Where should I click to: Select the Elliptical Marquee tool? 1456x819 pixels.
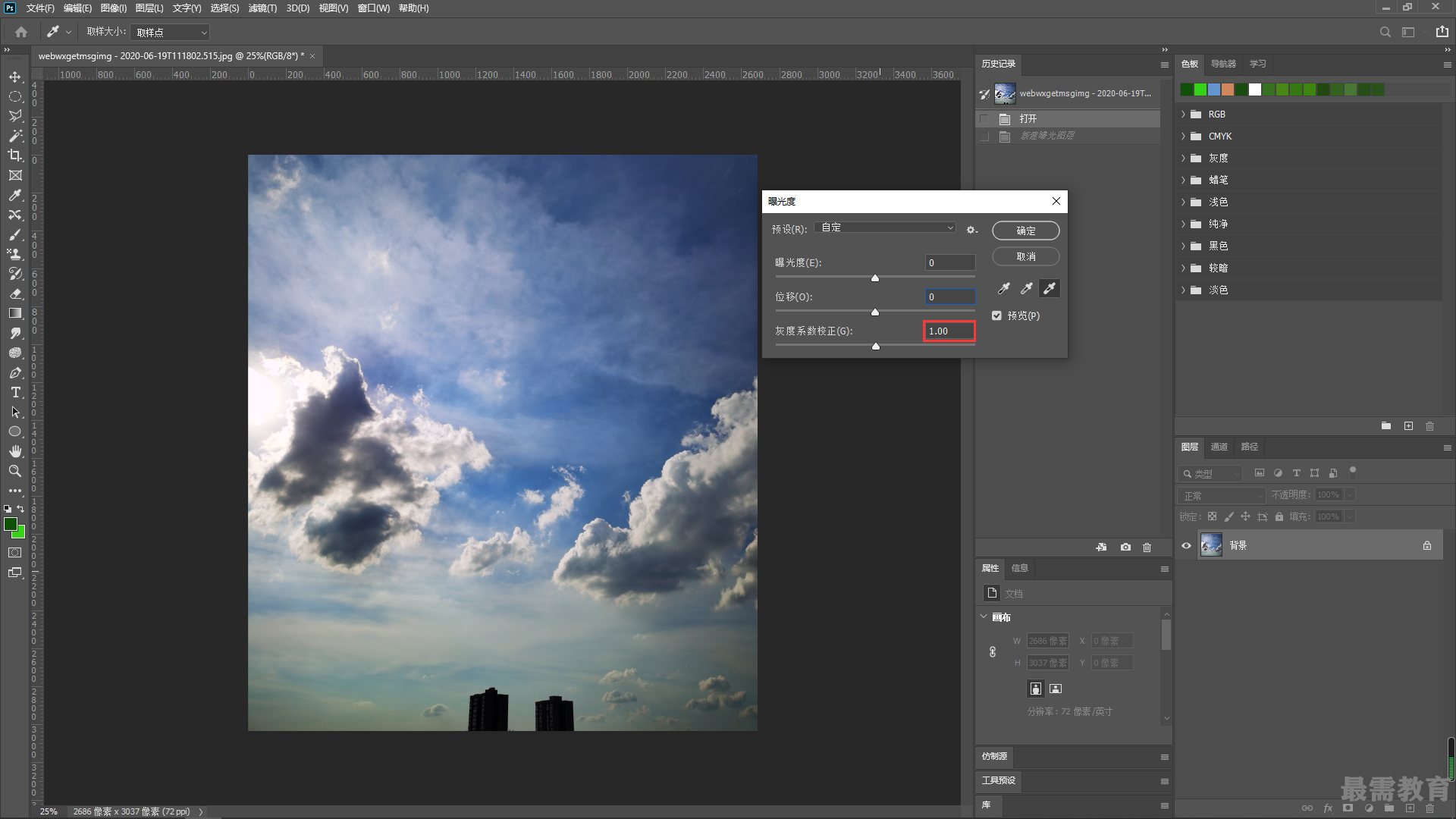(x=15, y=96)
